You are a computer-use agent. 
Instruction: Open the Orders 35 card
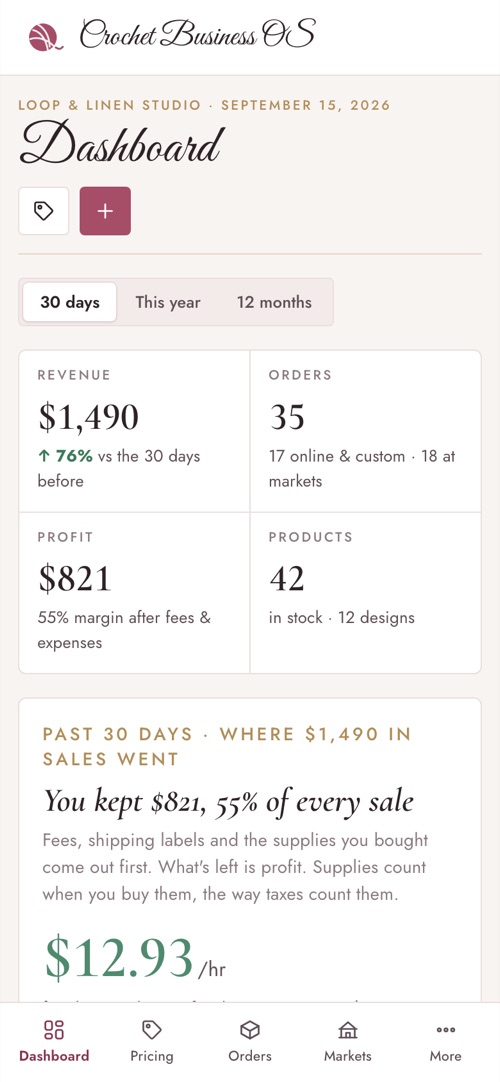tap(366, 431)
